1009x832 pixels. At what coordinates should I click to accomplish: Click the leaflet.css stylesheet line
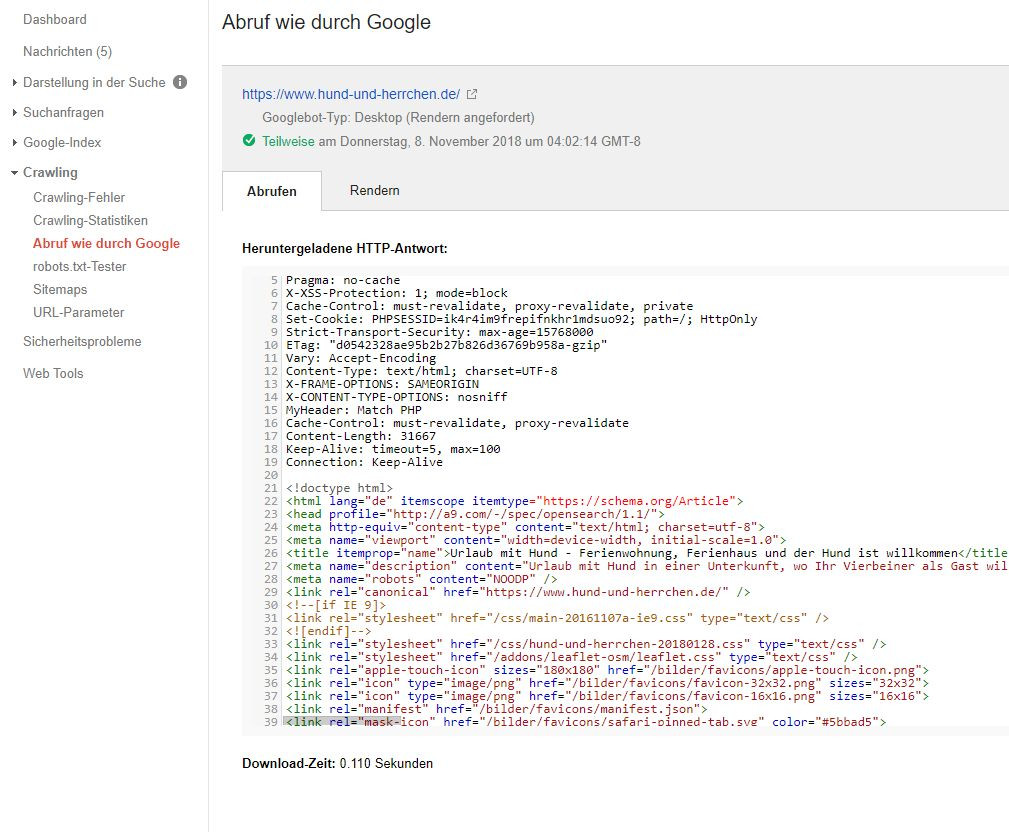tap(571, 657)
